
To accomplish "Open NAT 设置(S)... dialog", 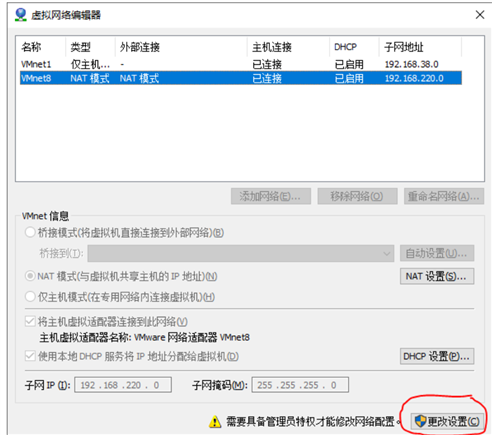I will tap(437, 276).
